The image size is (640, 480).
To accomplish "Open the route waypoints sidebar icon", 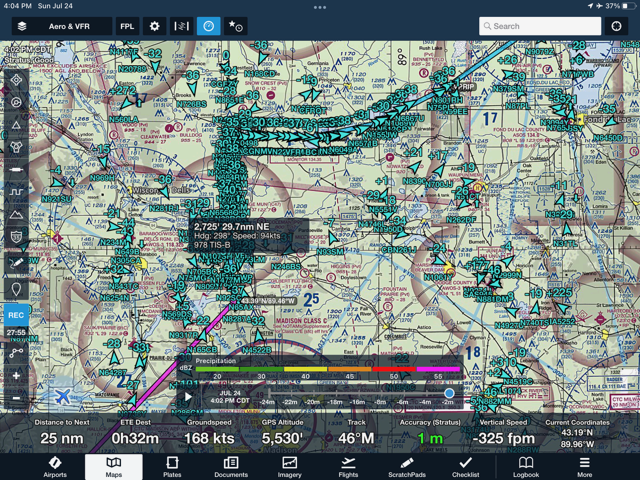I will [16, 352].
